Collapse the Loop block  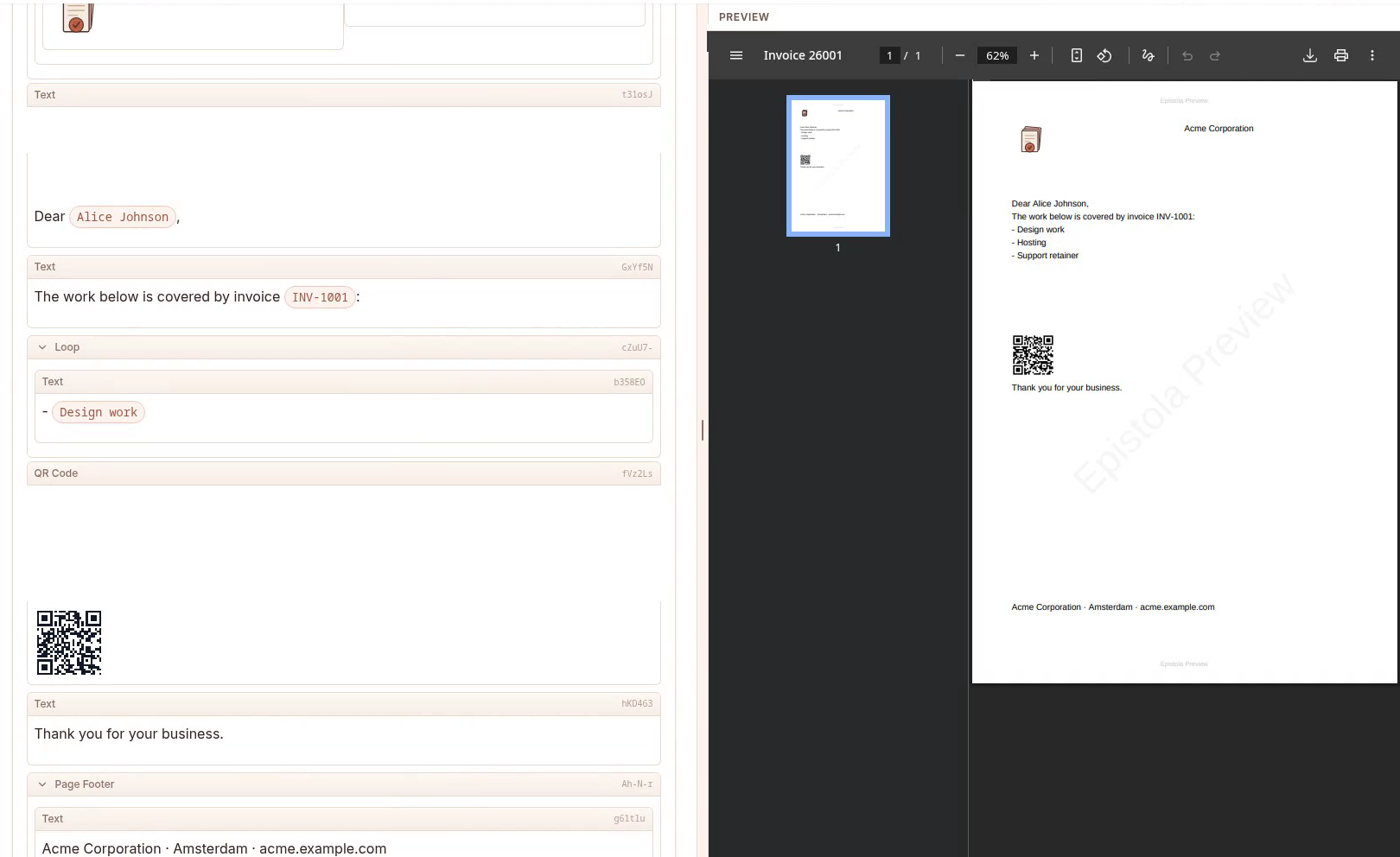tap(42, 347)
